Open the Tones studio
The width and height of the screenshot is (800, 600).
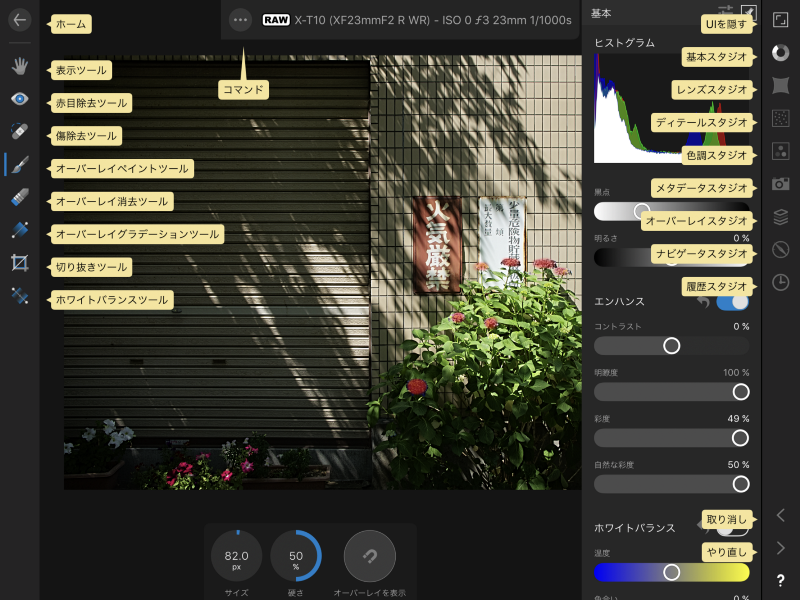tap(781, 151)
